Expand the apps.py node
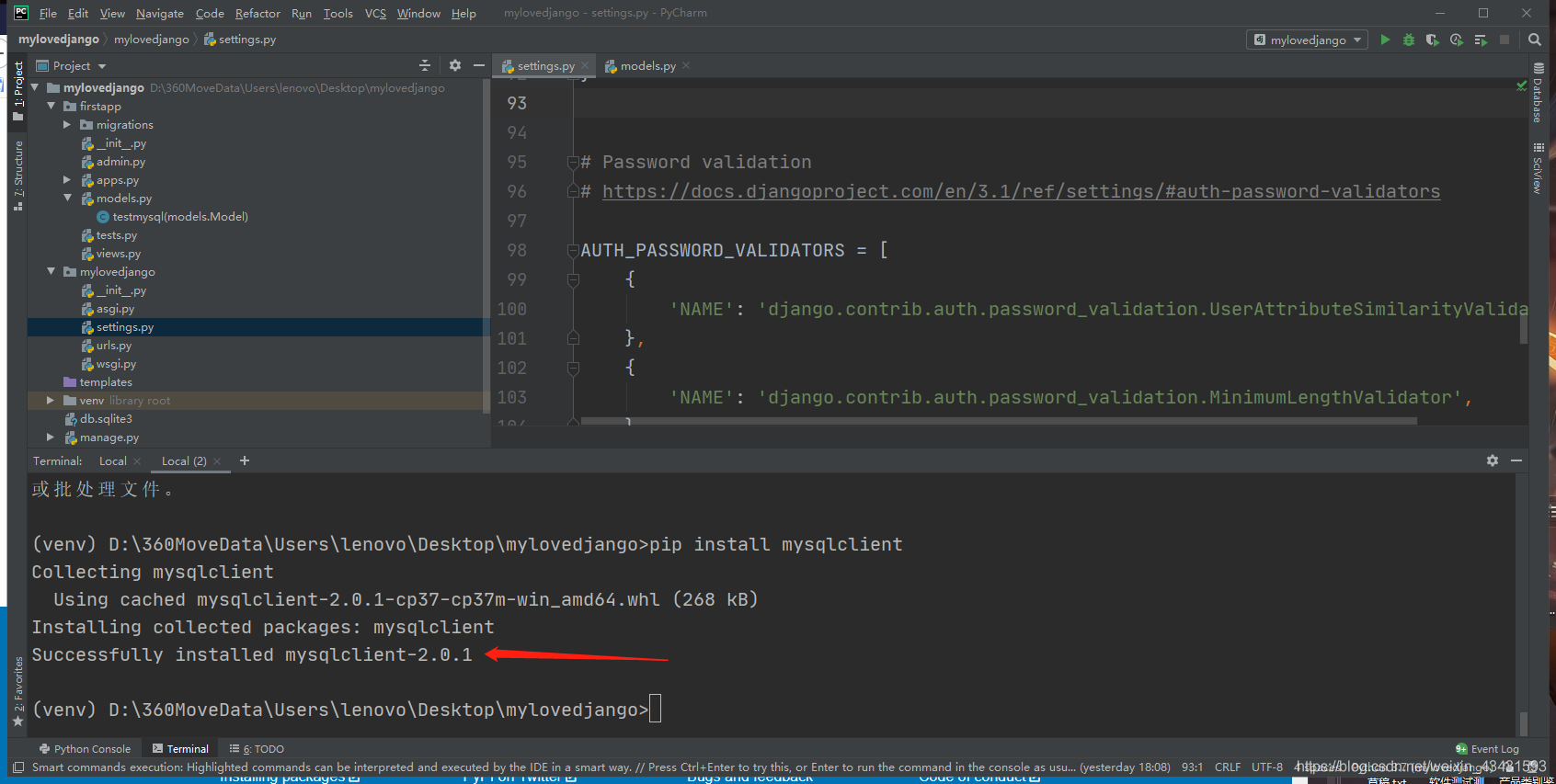Screen dimensions: 1556x784 [67, 179]
